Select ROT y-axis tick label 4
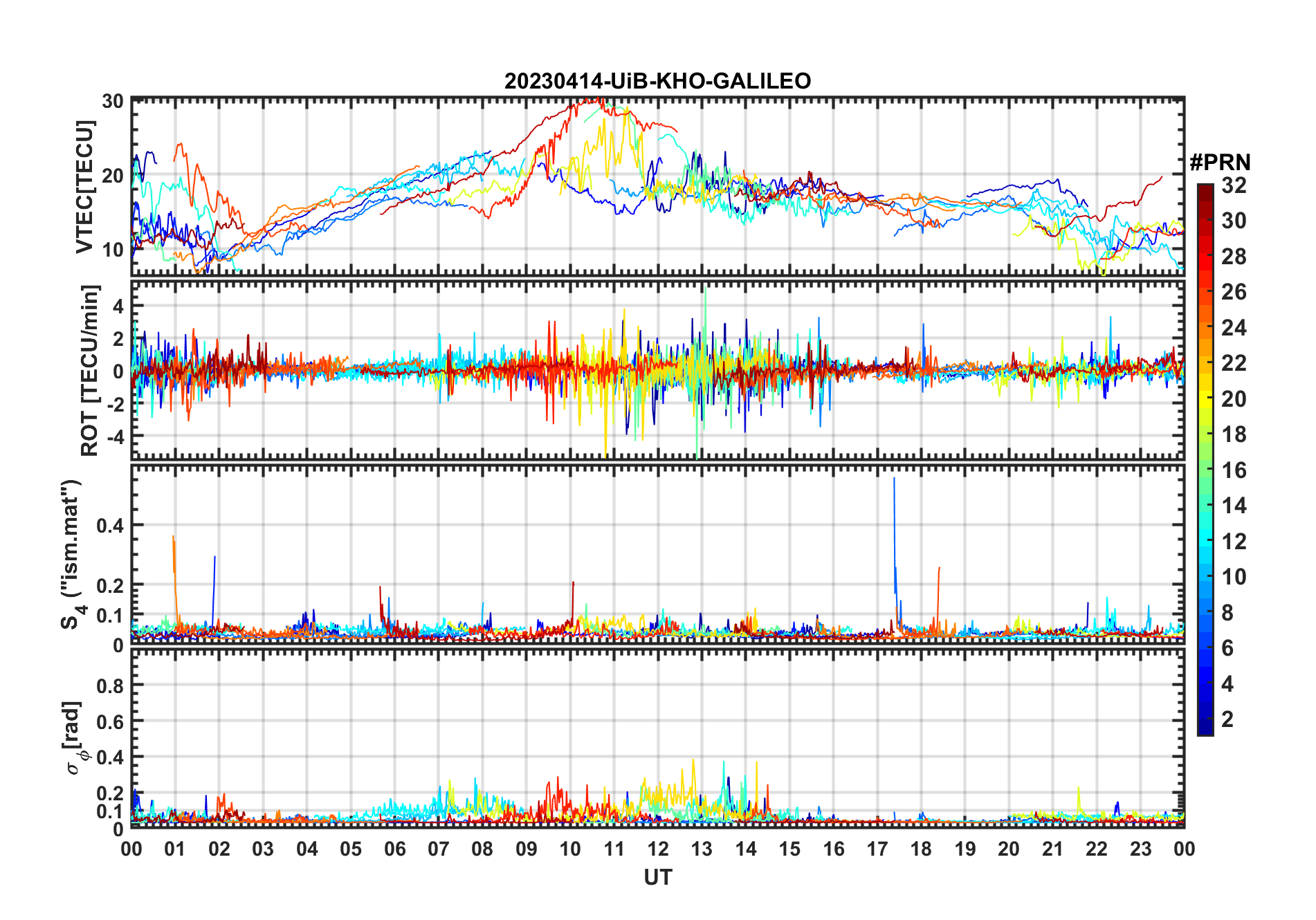Image resolution: width=1316 pixels, height=920 pixels. click(x=118, y=306)
